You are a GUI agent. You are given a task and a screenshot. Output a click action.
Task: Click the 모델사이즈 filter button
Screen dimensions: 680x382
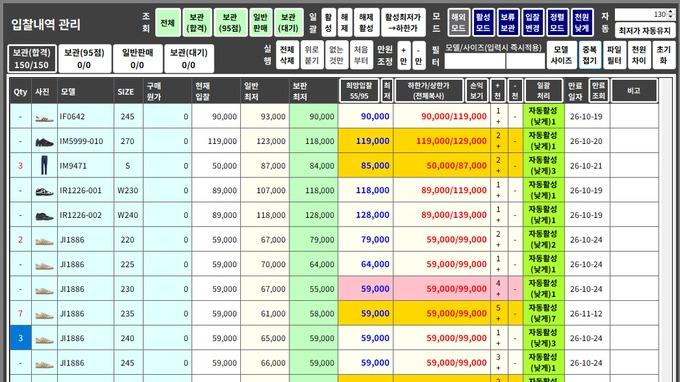click(562, 56)
